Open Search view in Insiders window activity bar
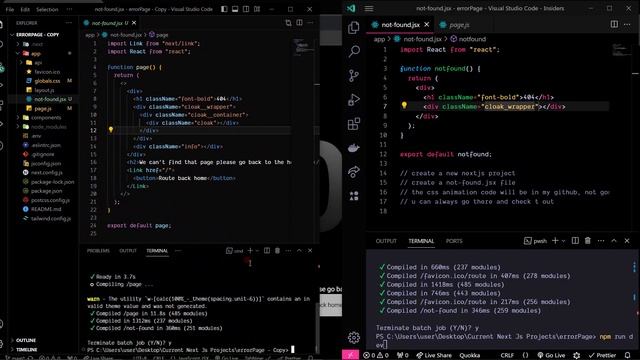Viewport: 640px width, 360px height. [354, 51]
